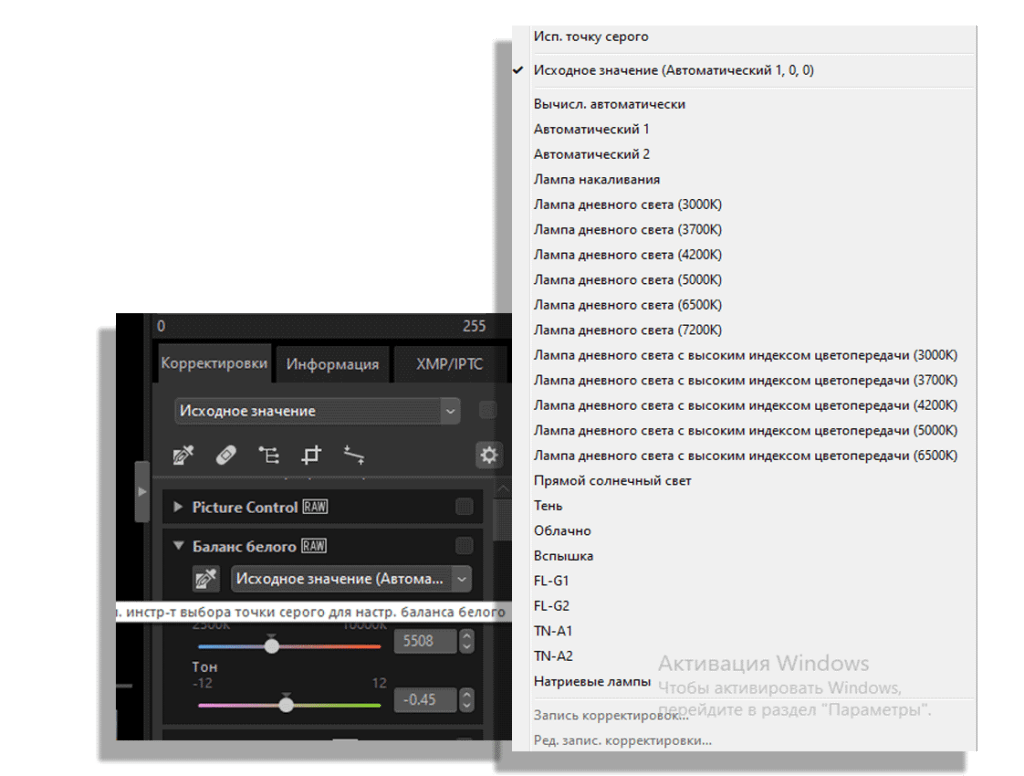The height and width of the screenshot is (776, 1024).
Task: Switch to the Корректировки tab
Action: pyautogui.click(x=214, y=363)
